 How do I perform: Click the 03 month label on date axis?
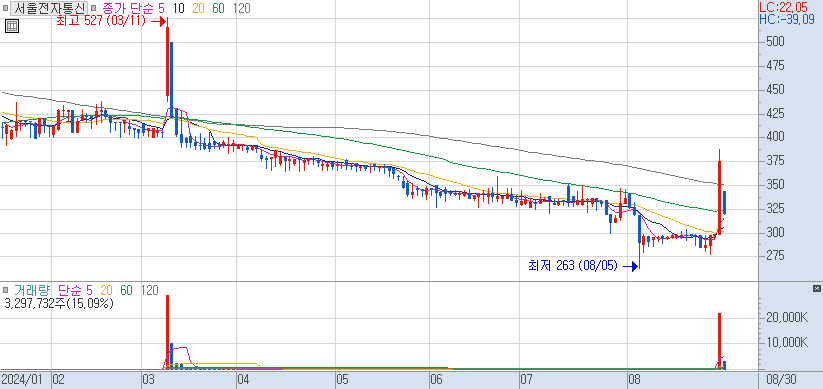pos(149,379)
